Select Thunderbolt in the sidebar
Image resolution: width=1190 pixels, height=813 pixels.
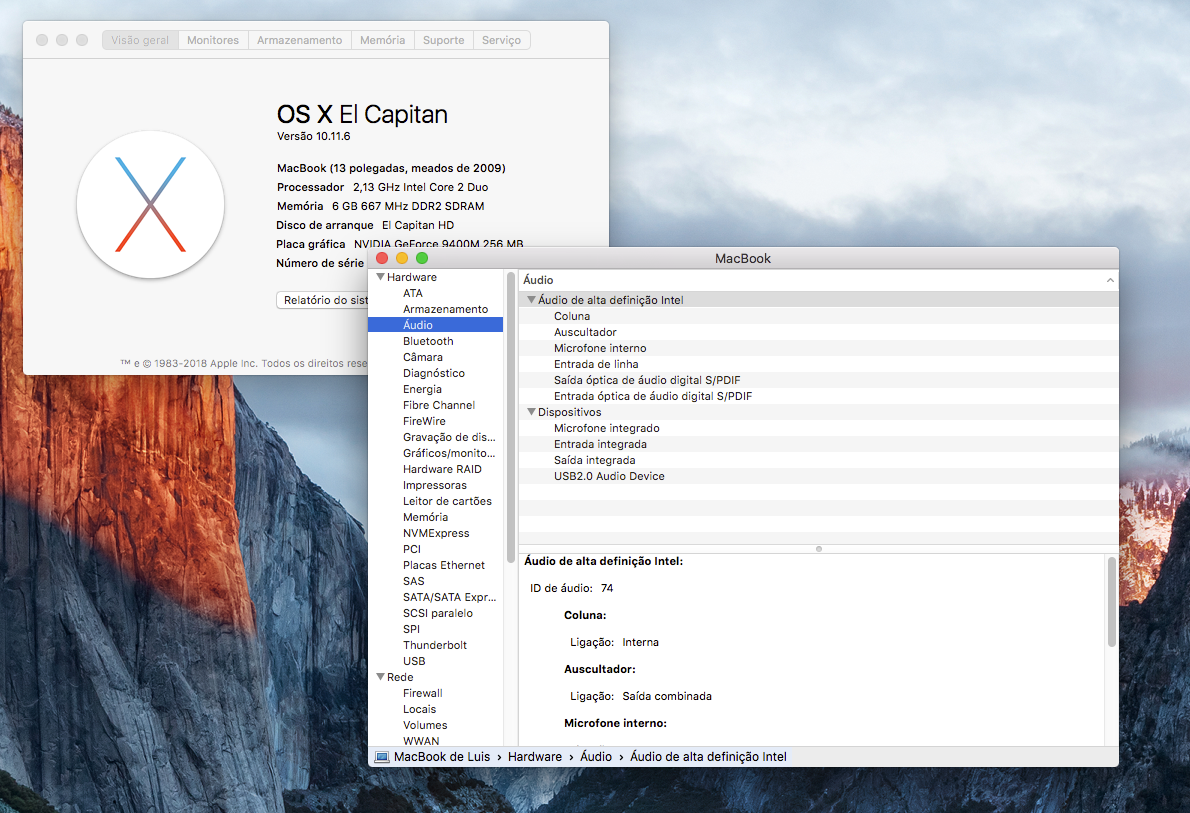pyautogui.click(x=435, y=644)
